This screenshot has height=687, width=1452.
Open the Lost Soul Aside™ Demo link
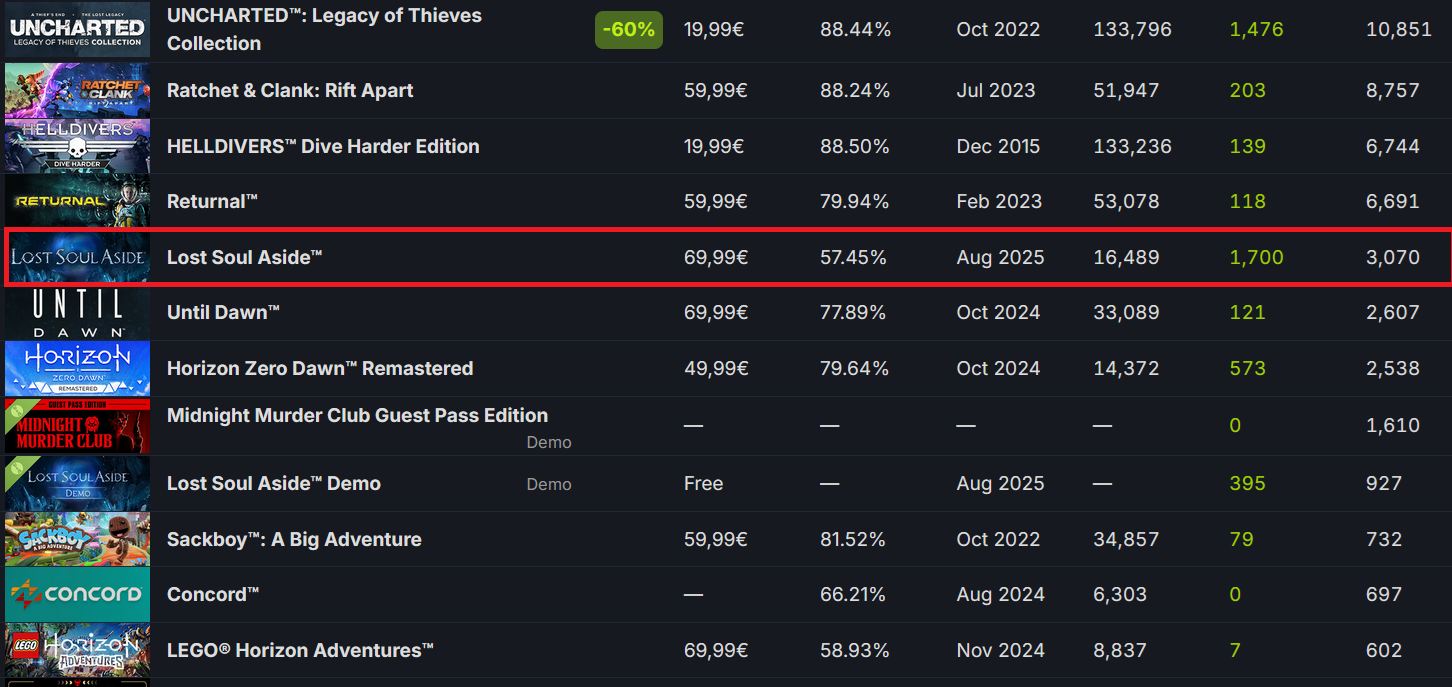pos(274,483)
